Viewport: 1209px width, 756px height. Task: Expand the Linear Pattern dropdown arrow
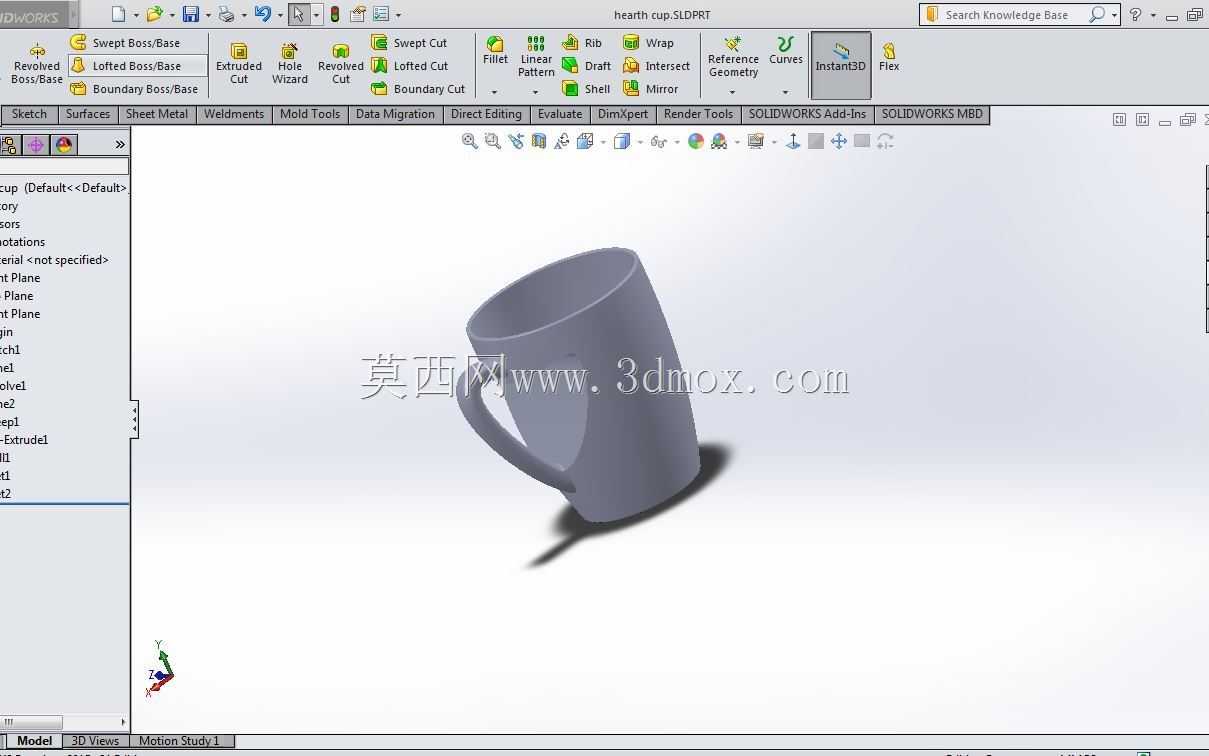pyautogui.click(x=536, y=92)
